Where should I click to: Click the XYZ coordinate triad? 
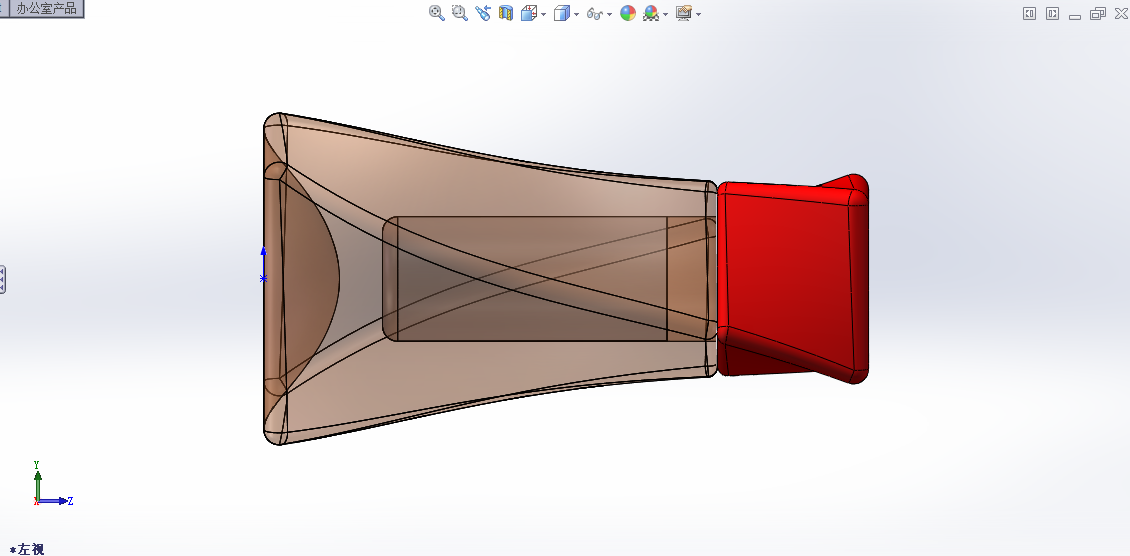(53, 484)
